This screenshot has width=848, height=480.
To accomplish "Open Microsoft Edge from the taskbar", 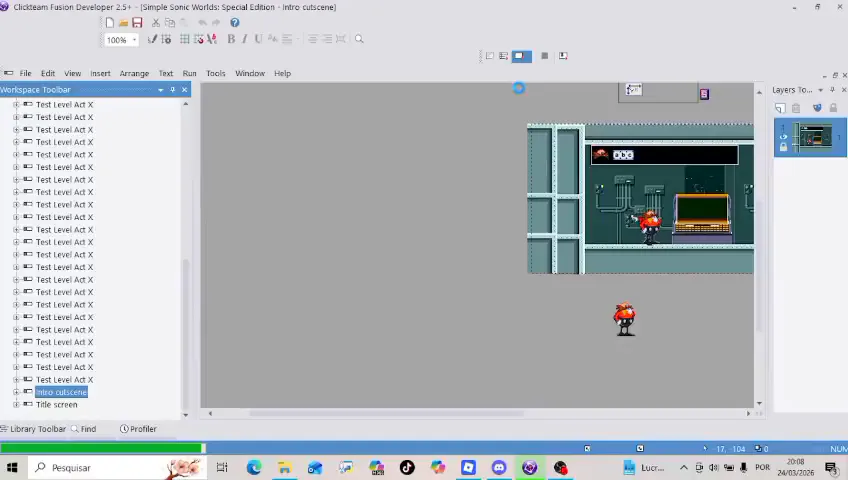I will coord(254,468).
